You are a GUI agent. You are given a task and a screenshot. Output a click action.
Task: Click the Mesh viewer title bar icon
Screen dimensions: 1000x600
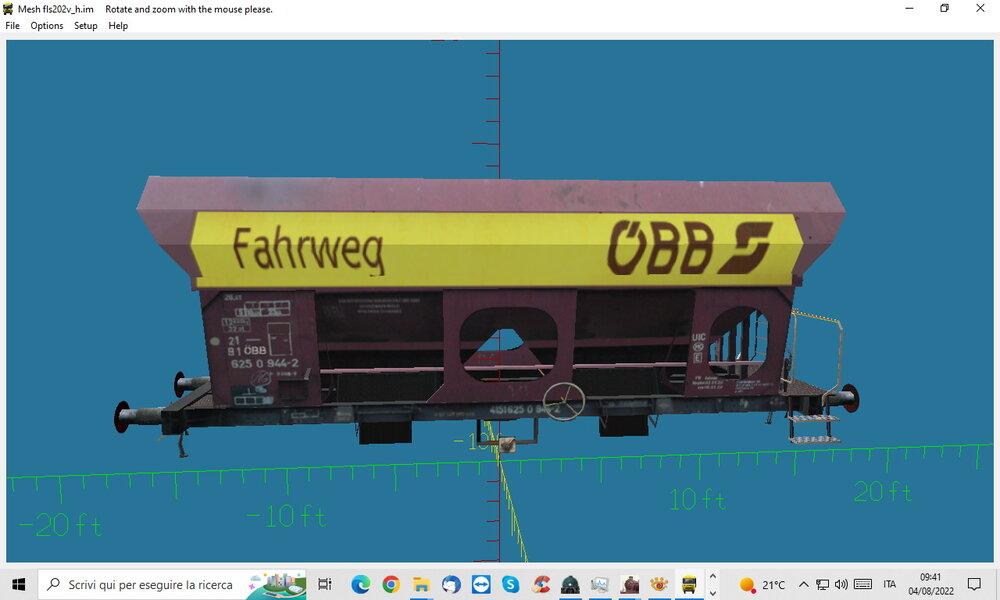8,9
